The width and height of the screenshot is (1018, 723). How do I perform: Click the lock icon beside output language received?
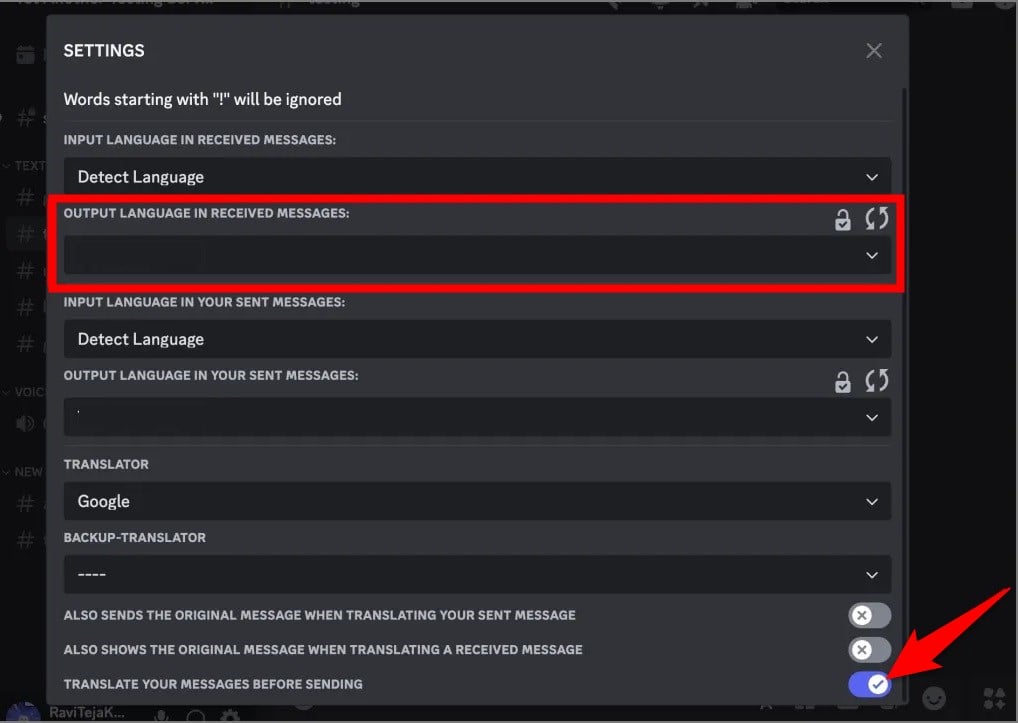(843, 219)
